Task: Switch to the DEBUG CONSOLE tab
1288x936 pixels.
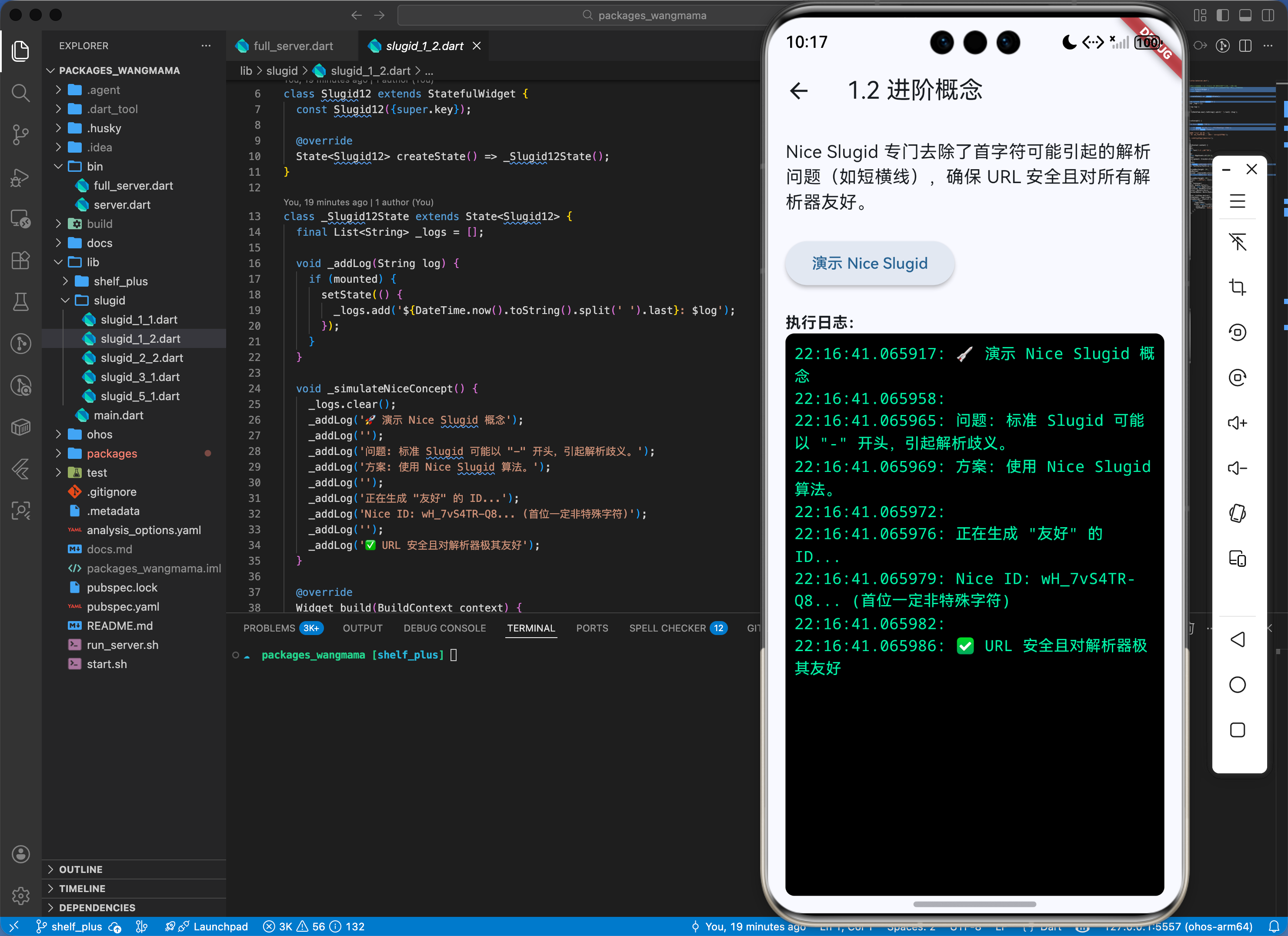Action: coord(444,628)
